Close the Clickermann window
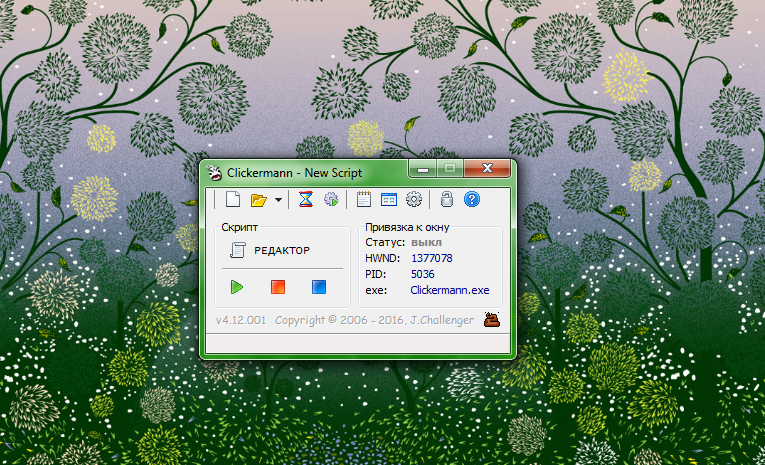 487,168
